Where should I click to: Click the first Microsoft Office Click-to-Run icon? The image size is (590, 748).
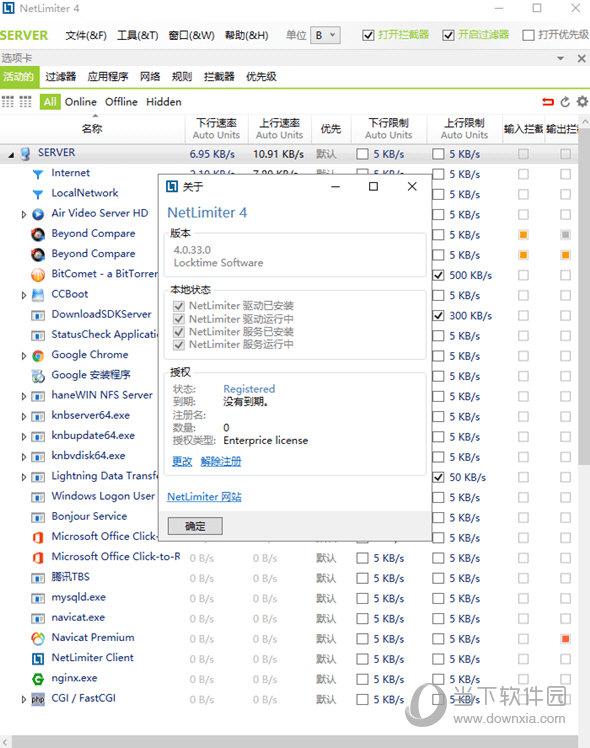38,537
